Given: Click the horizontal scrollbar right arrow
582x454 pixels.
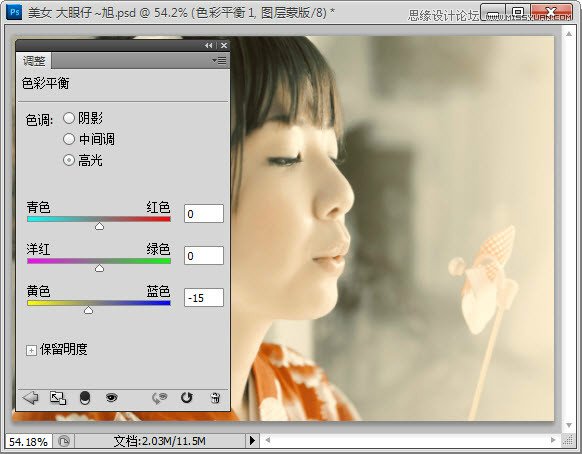Looking at the screenshot, I should coord(553,440).
